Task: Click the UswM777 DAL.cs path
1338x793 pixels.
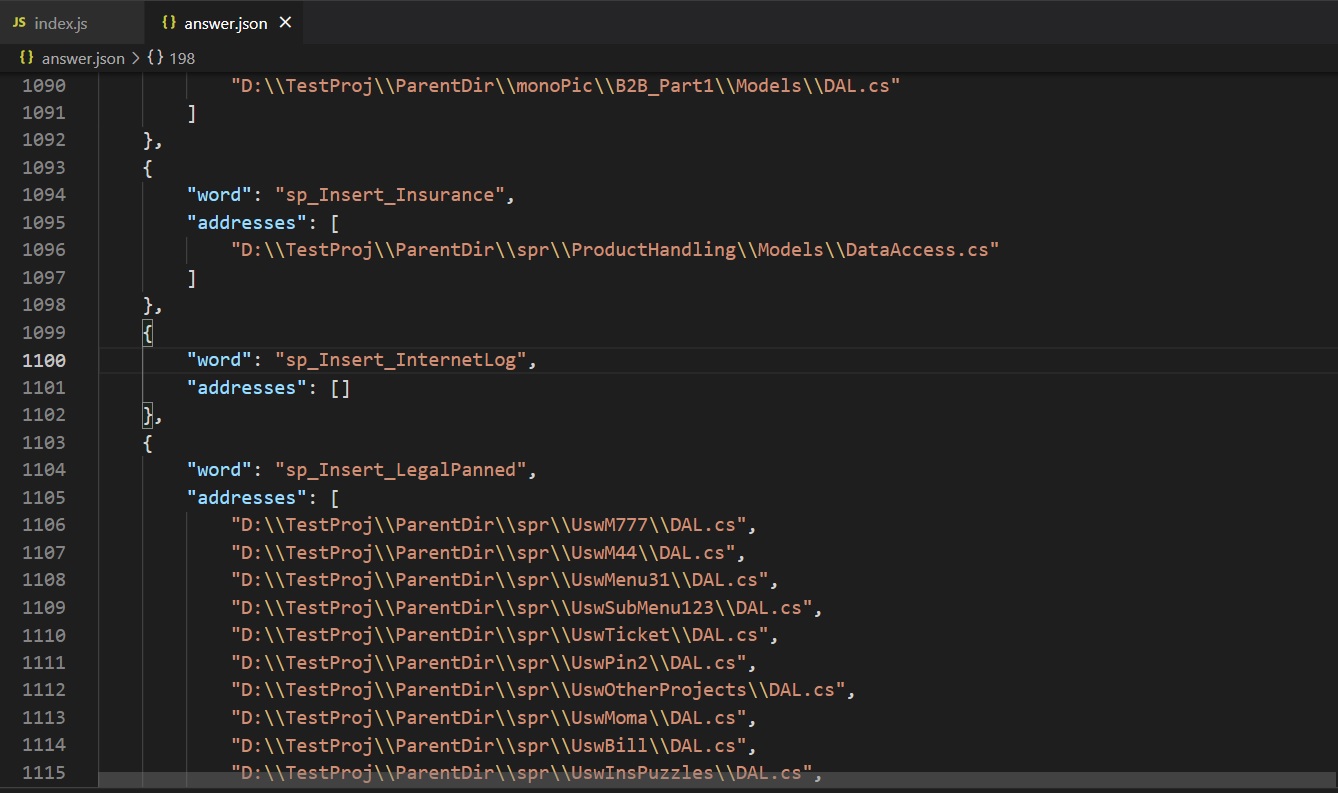Action: click(489, 524)
